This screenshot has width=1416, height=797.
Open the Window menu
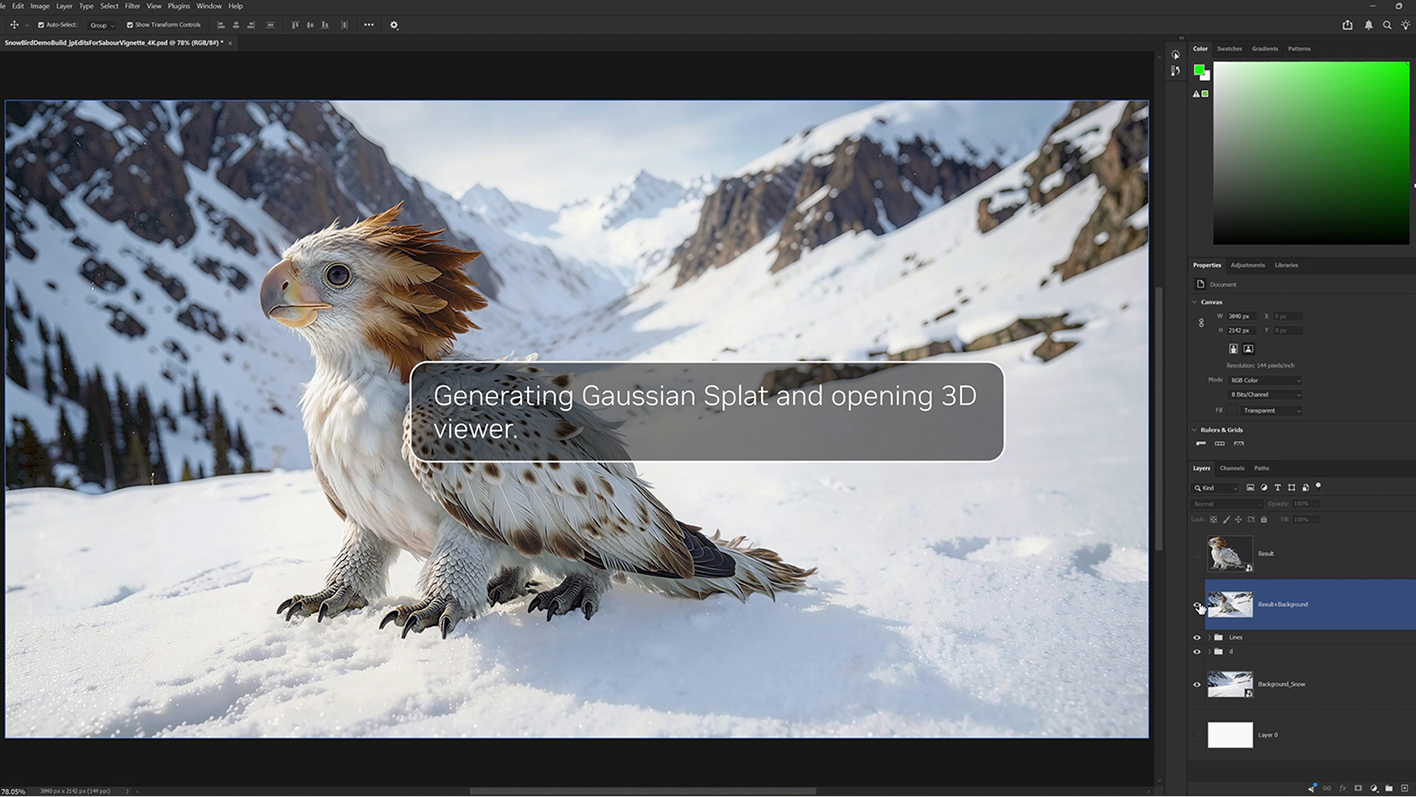click(209, 6)
